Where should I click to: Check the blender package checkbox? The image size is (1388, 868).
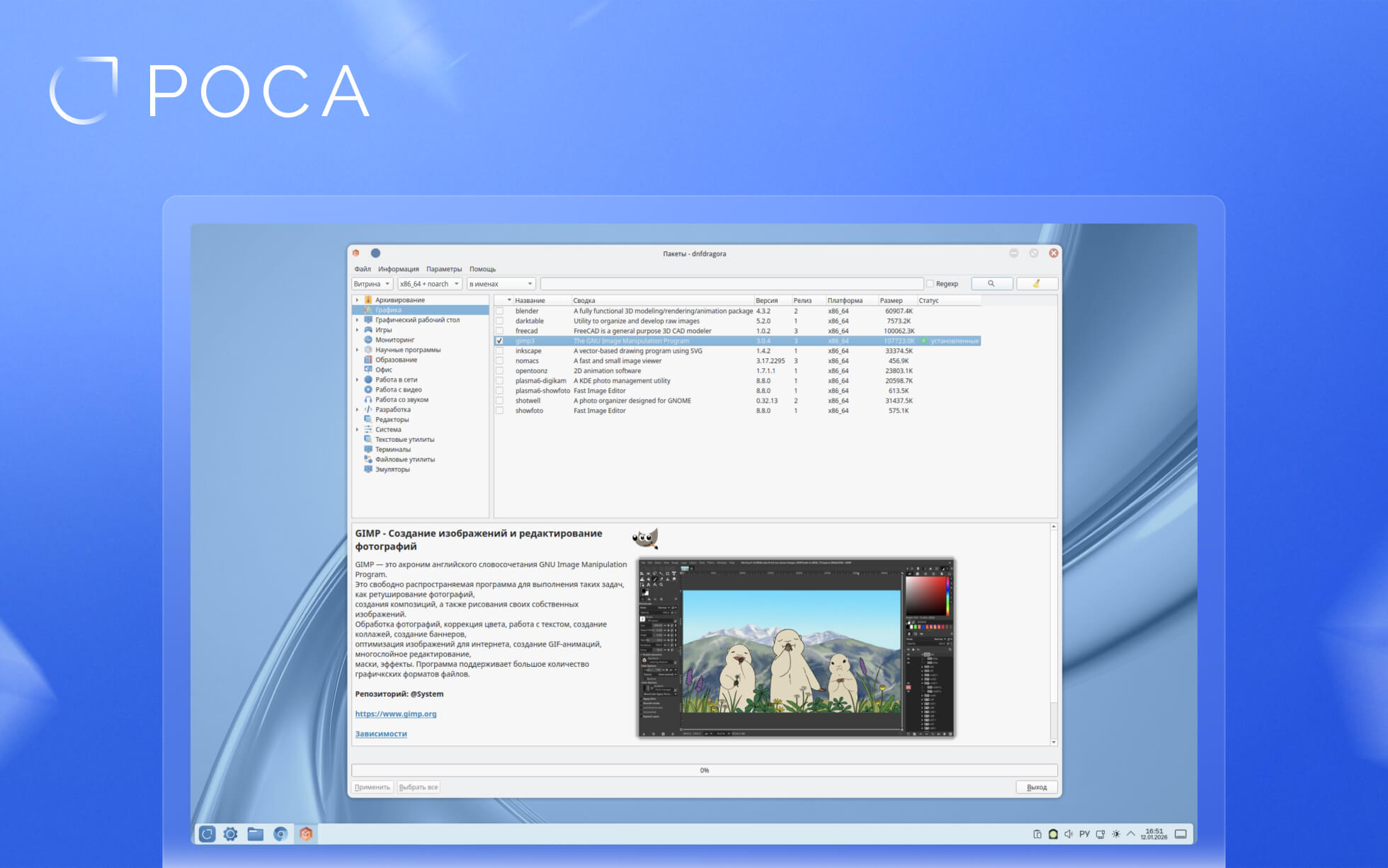[x=500, y=311]
